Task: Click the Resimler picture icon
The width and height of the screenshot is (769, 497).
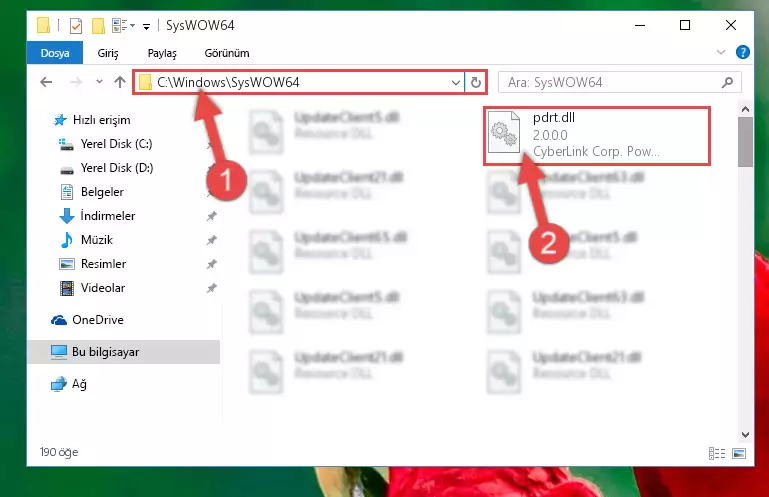Action: 67,264
